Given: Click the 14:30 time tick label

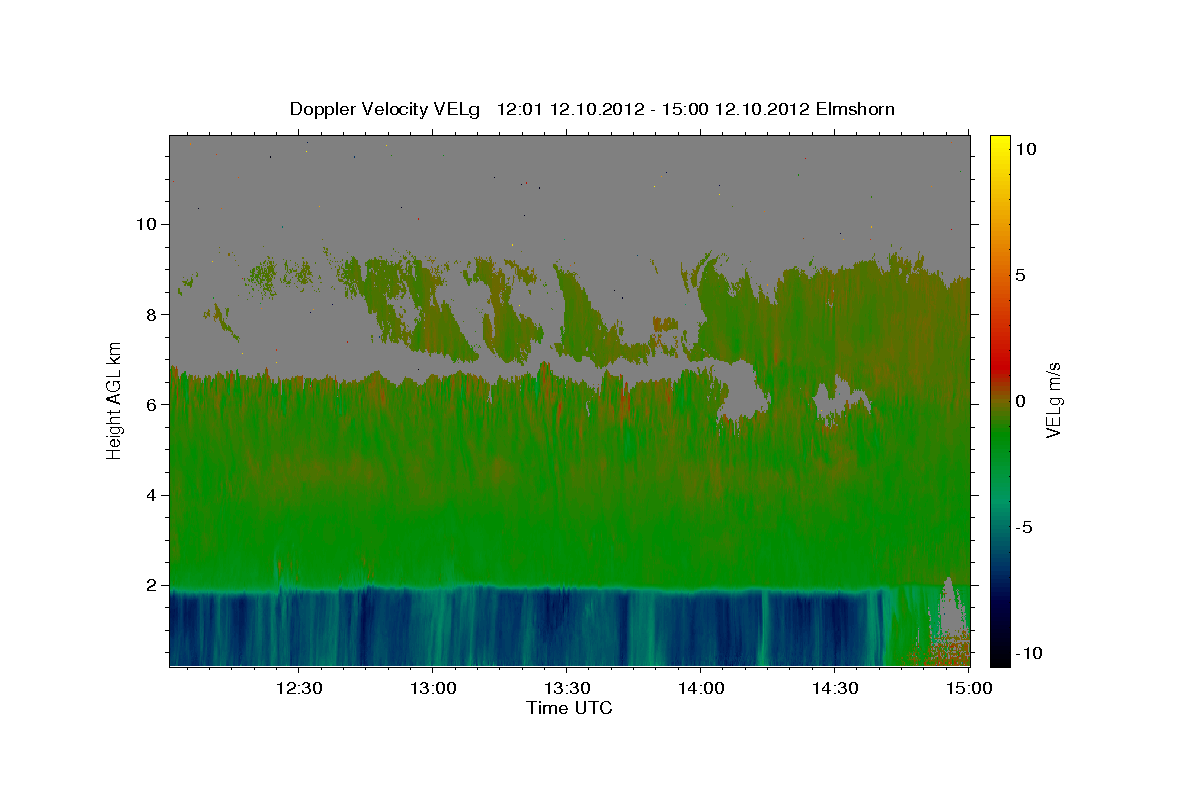Looking at the screenshot, I should coord(835,688).
